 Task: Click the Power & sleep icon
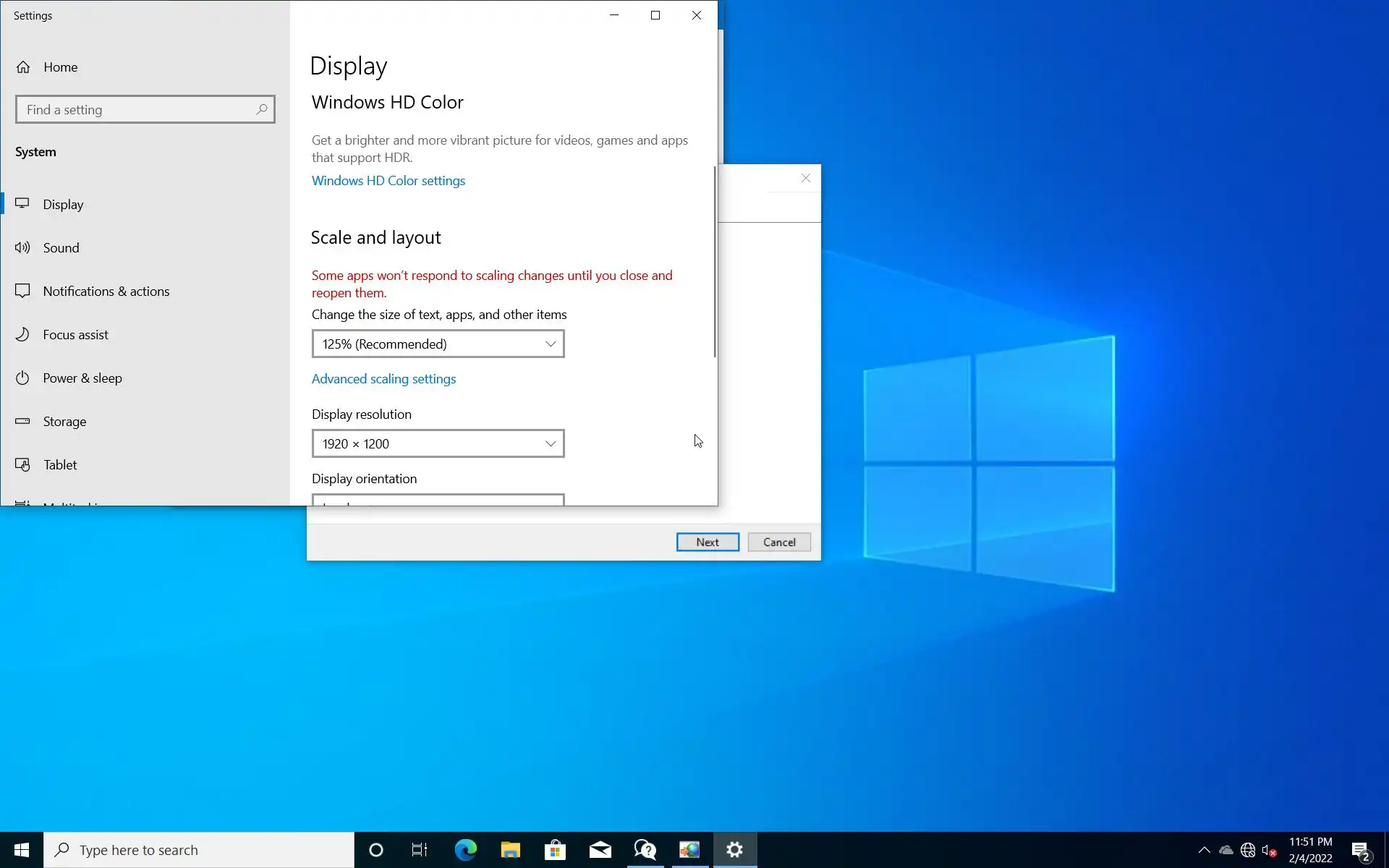click(x=22, y=378)
